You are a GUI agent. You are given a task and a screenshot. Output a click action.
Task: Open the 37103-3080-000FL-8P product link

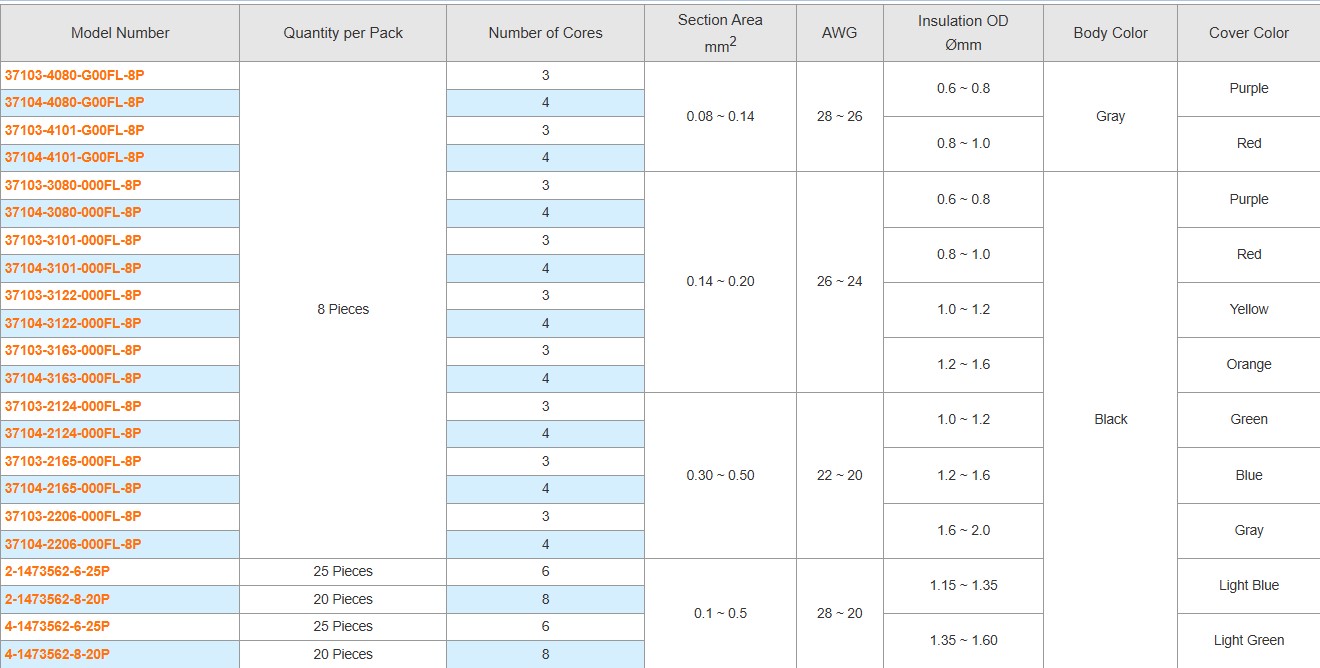click(x=73, y=185)
